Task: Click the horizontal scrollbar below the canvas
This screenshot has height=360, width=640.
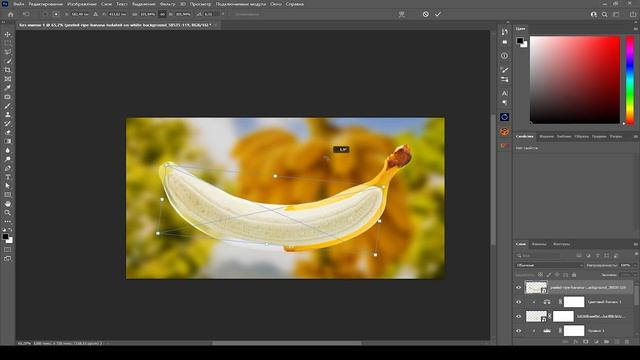Action: 287,343
